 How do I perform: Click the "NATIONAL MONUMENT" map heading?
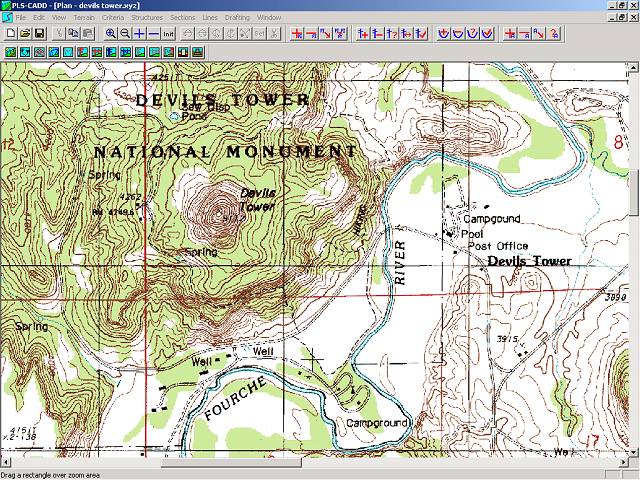[226, 152]
